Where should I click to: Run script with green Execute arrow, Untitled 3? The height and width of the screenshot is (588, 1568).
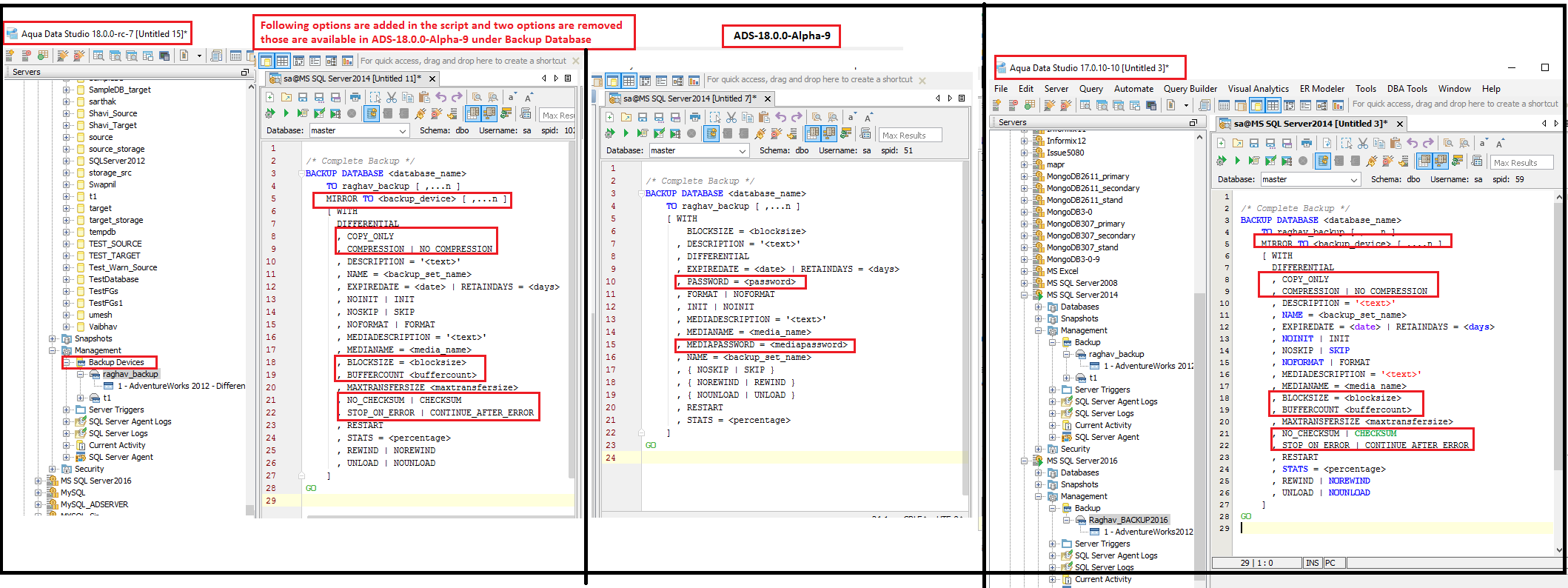pos(1237,161)
